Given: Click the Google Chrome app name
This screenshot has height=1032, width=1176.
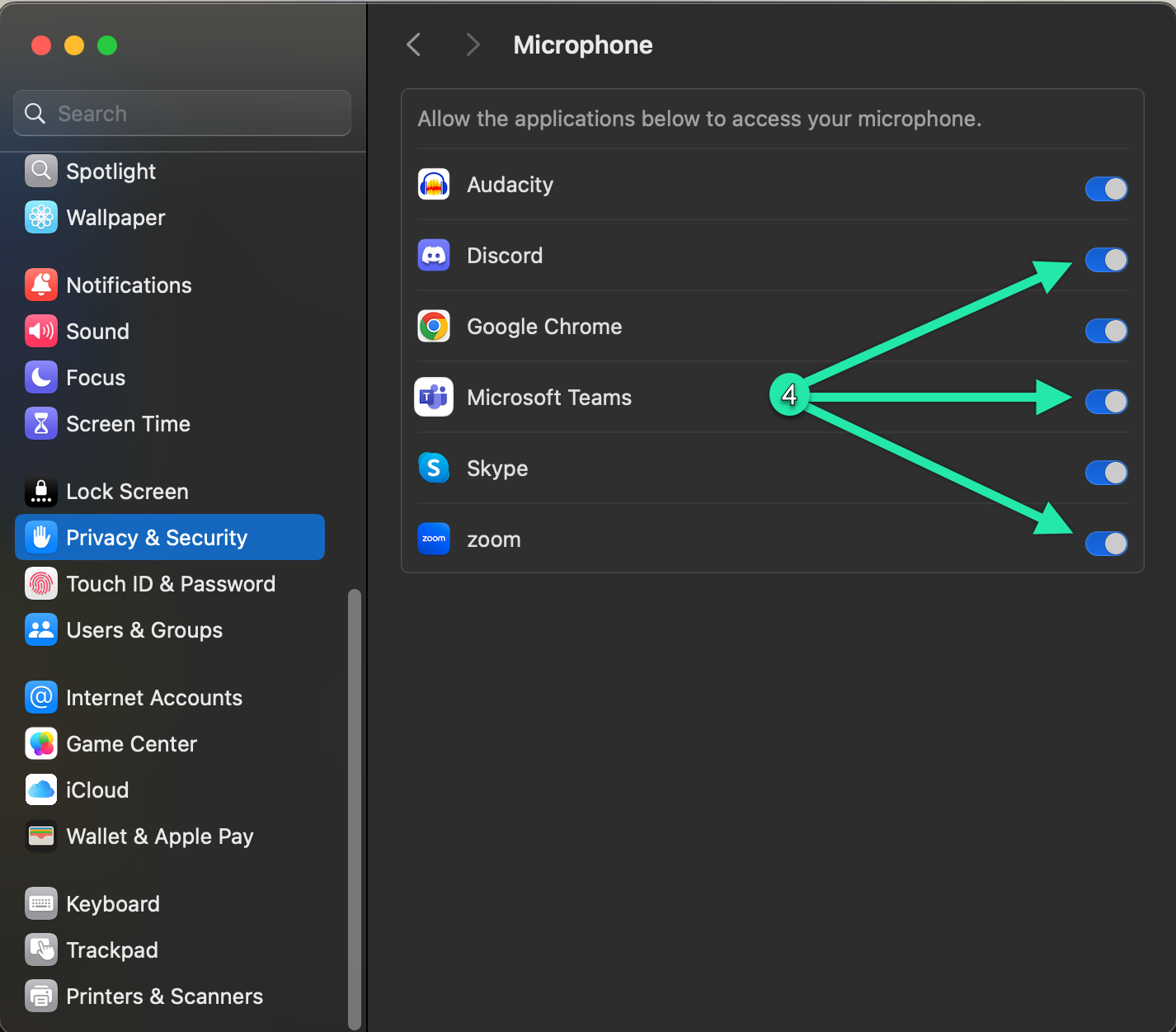Looking at the screenshot, I should pyautogui.click(x=544, y=327).
